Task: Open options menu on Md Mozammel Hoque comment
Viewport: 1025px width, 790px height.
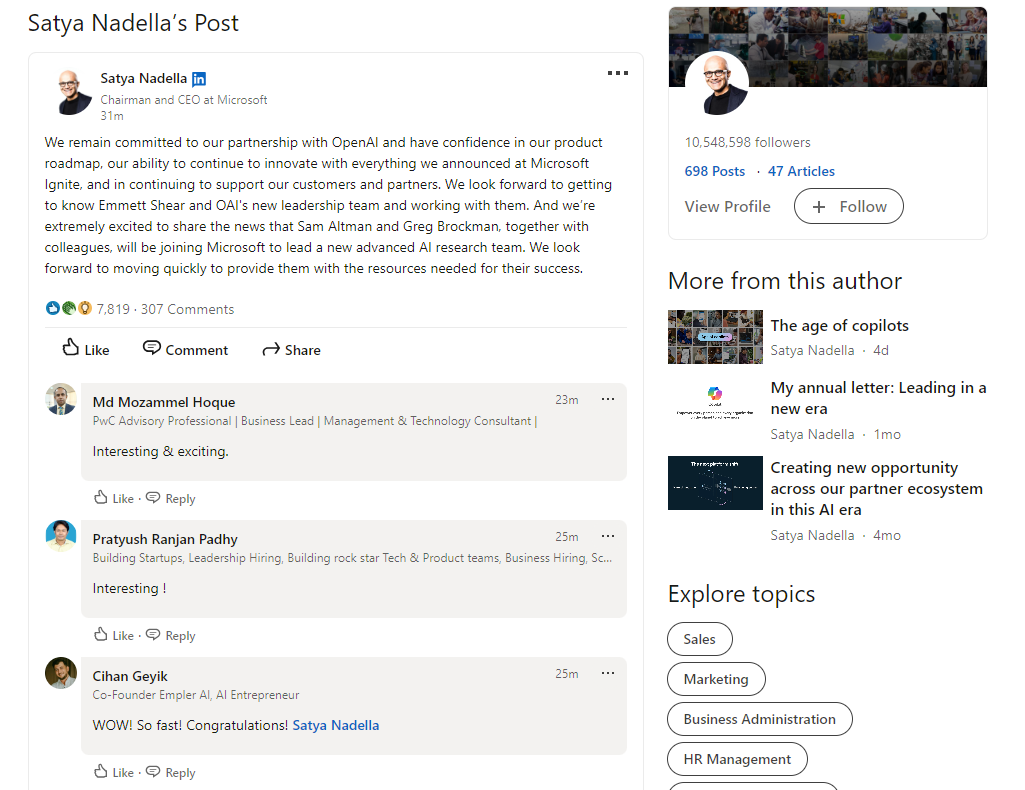Action: click(608, 399)
